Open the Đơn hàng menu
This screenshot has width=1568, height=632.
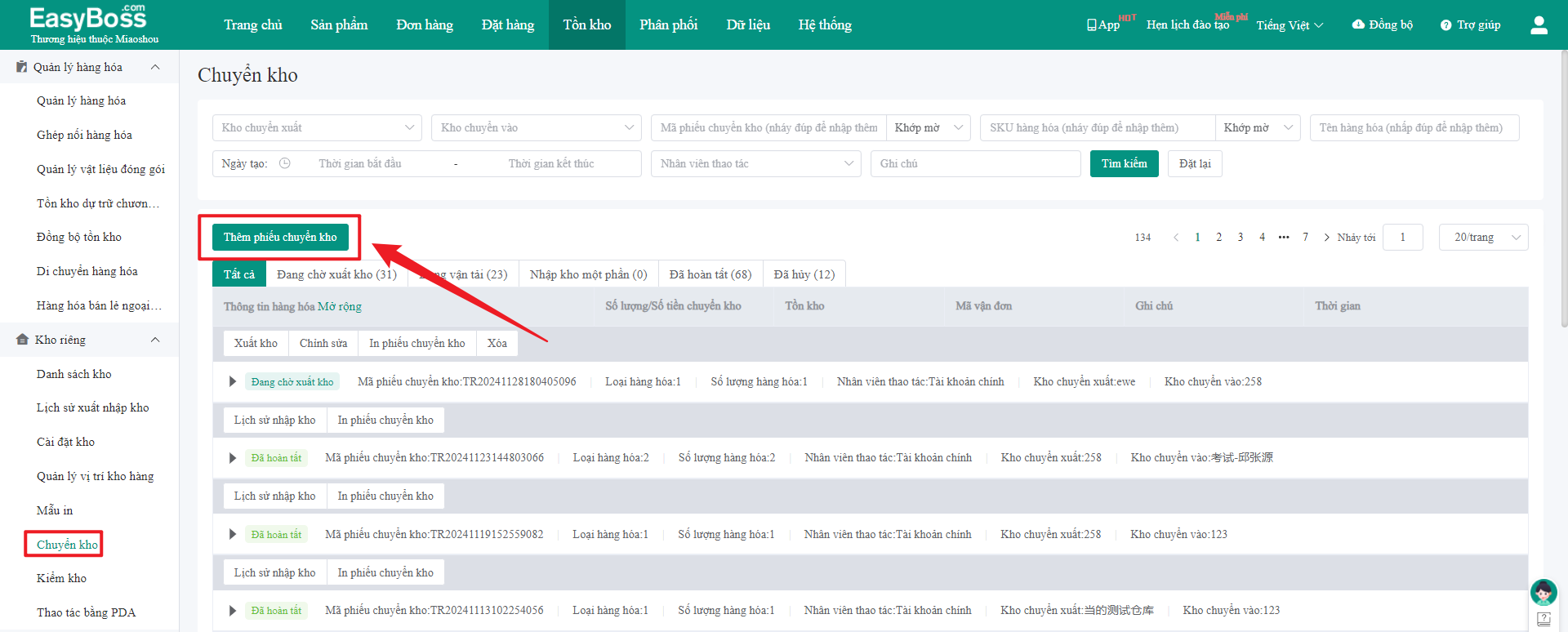tap(425, 25)
